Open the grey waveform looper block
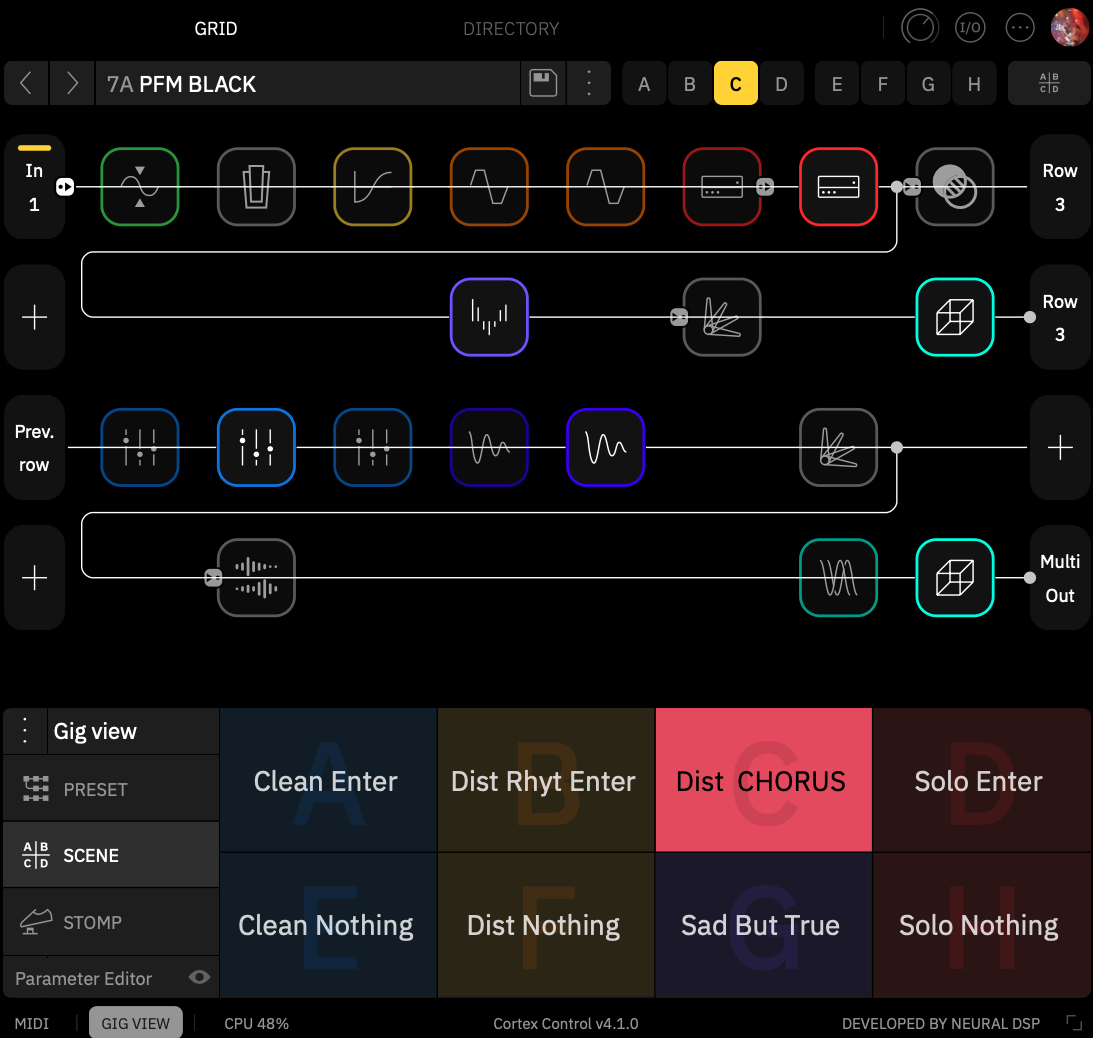 coord(256,578)
